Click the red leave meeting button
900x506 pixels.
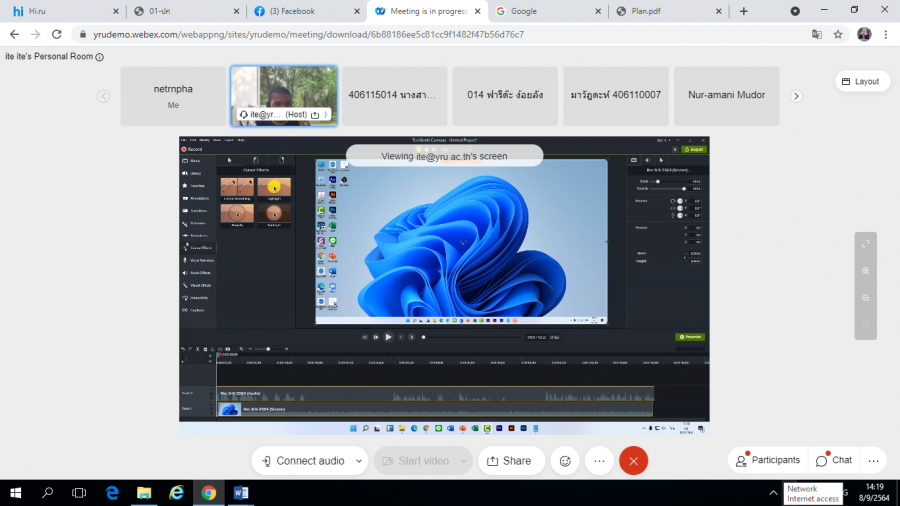click(x=633, y=461)
